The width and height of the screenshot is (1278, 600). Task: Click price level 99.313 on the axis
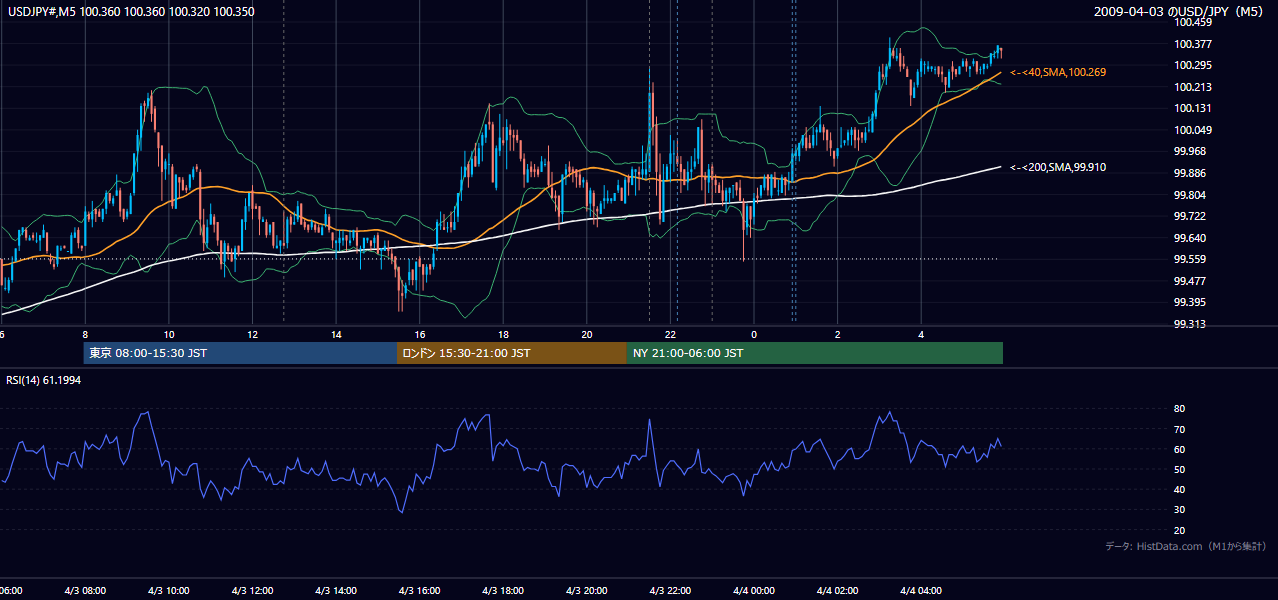pyautogui.click(x=1192, y=324)
